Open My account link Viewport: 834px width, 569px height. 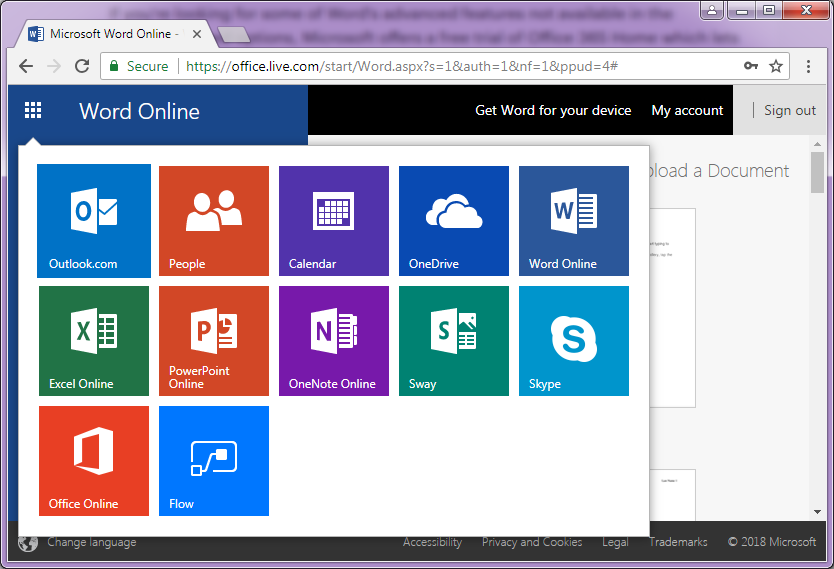[x=687, y=110]
